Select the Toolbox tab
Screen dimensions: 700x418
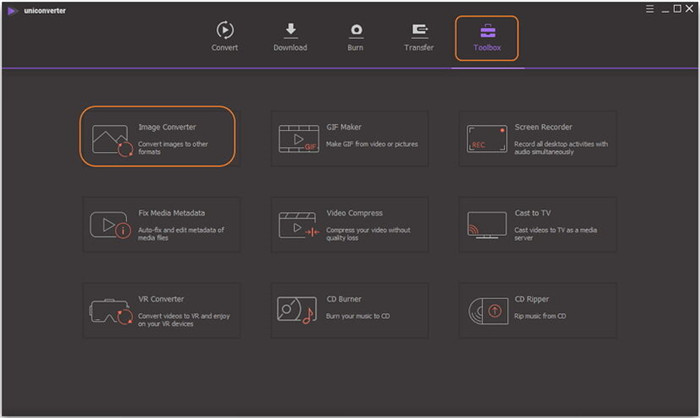[489, 37]
